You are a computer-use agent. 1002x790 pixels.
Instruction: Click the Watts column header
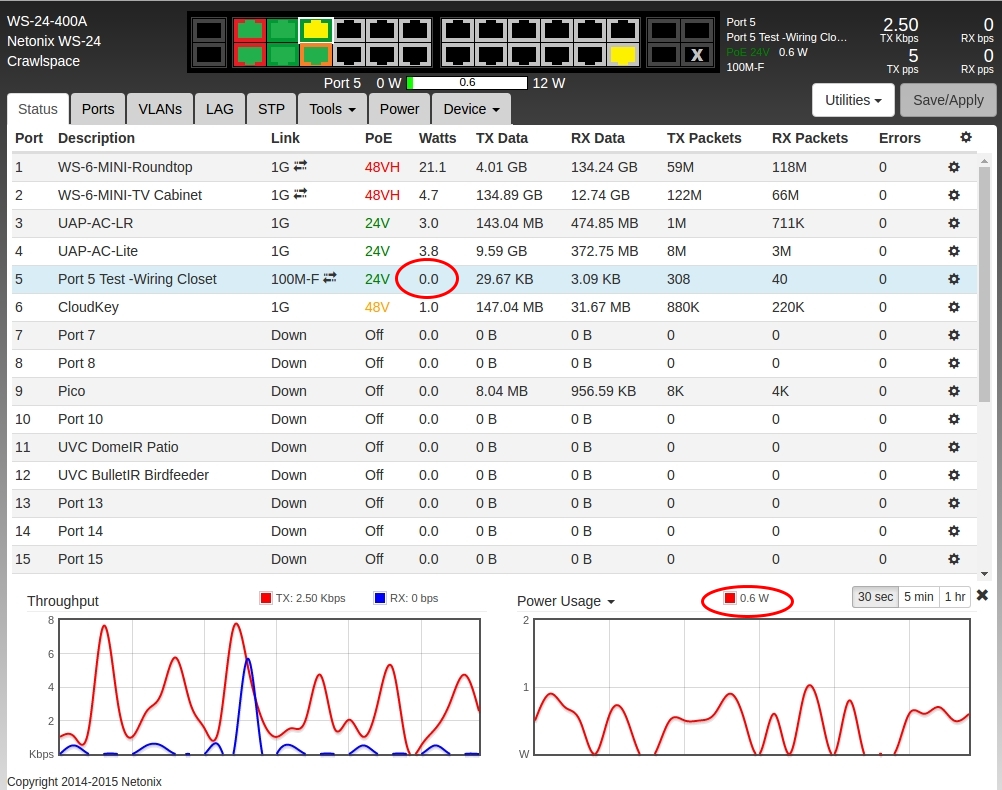coord(438,138)
